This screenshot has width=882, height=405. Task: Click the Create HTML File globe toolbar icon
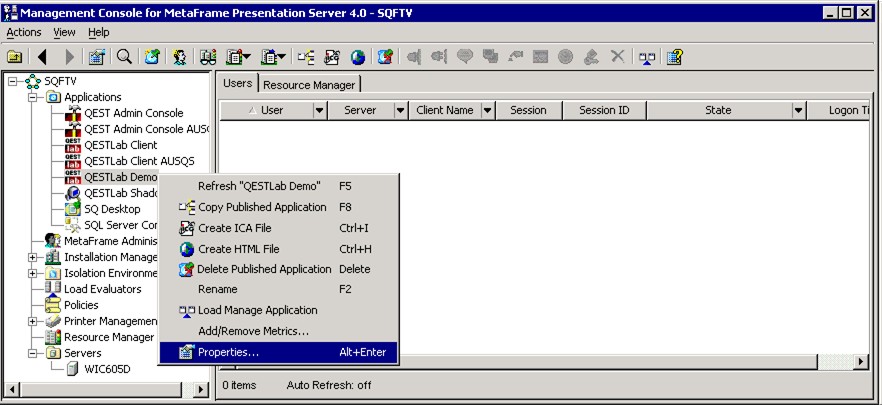pyautogui.click(x=357, y=57)
